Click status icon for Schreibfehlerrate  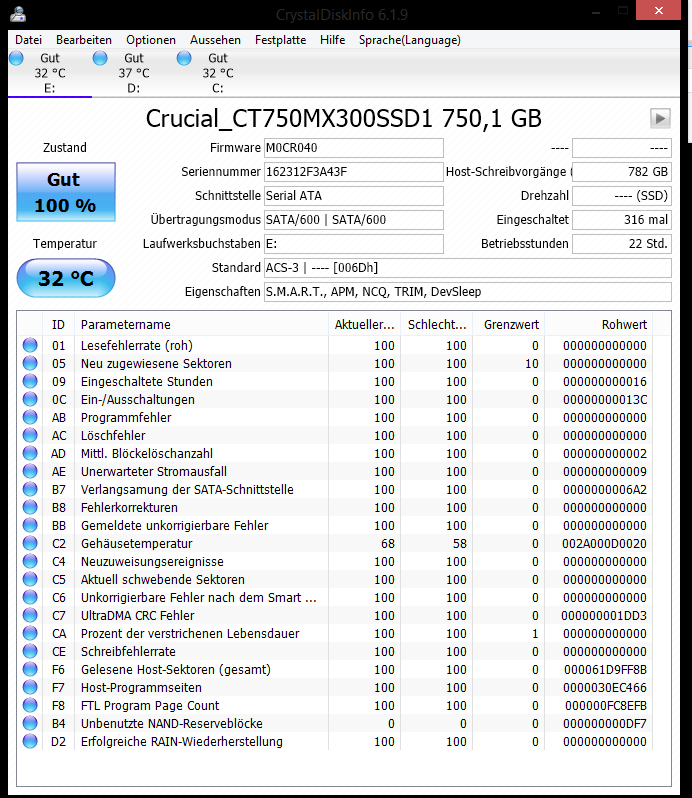point(30,651)
